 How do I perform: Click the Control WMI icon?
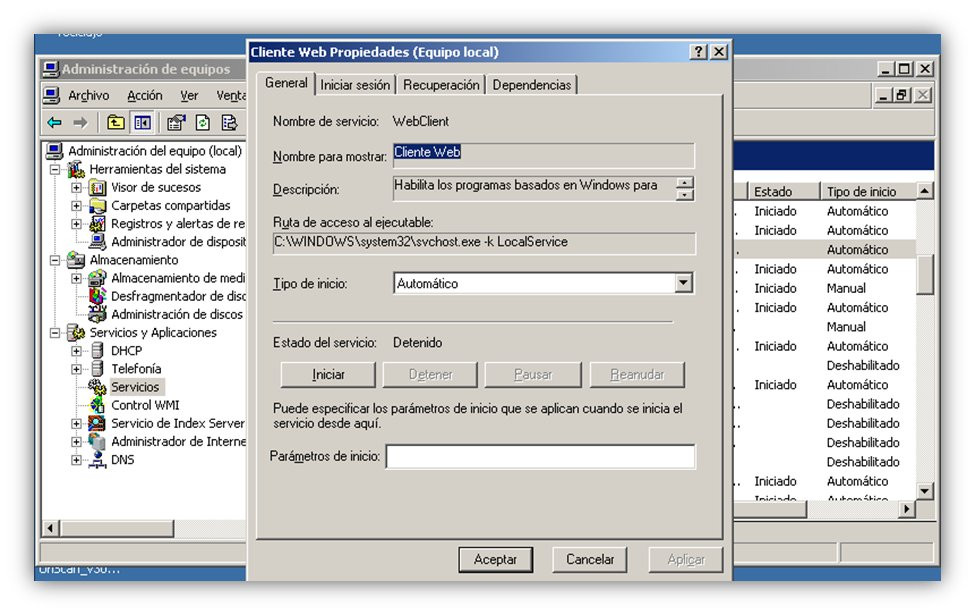click(x=97, y=405)
